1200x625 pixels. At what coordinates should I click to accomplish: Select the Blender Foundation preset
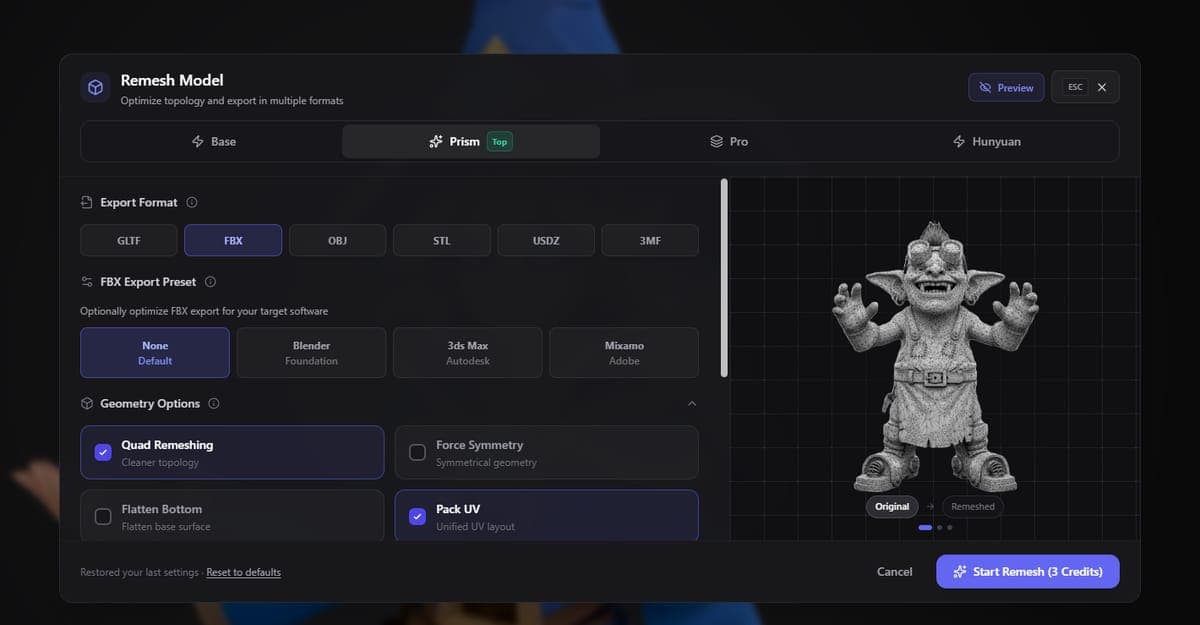[311, 353]
